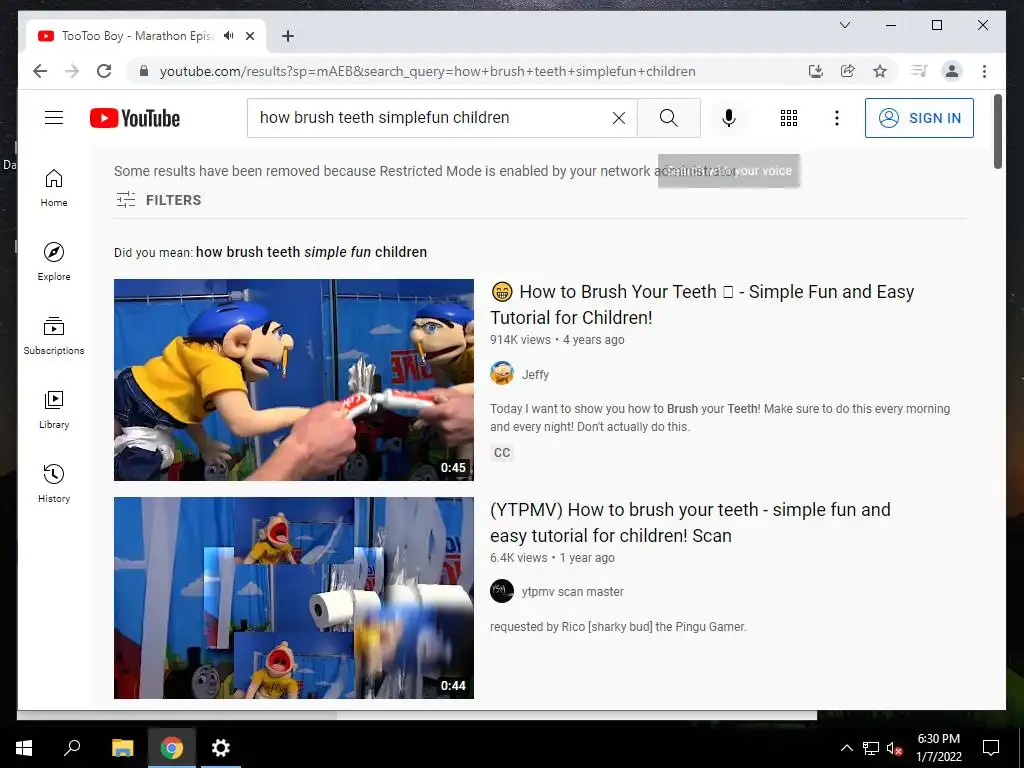The height and width of the screenshot is (768, 1024).
Task: Open notification center in taskbar
Action: (991, 748)
